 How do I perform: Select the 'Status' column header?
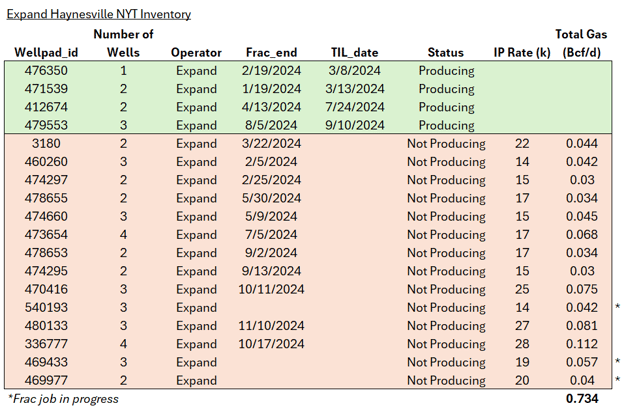[x=446, y=53]
